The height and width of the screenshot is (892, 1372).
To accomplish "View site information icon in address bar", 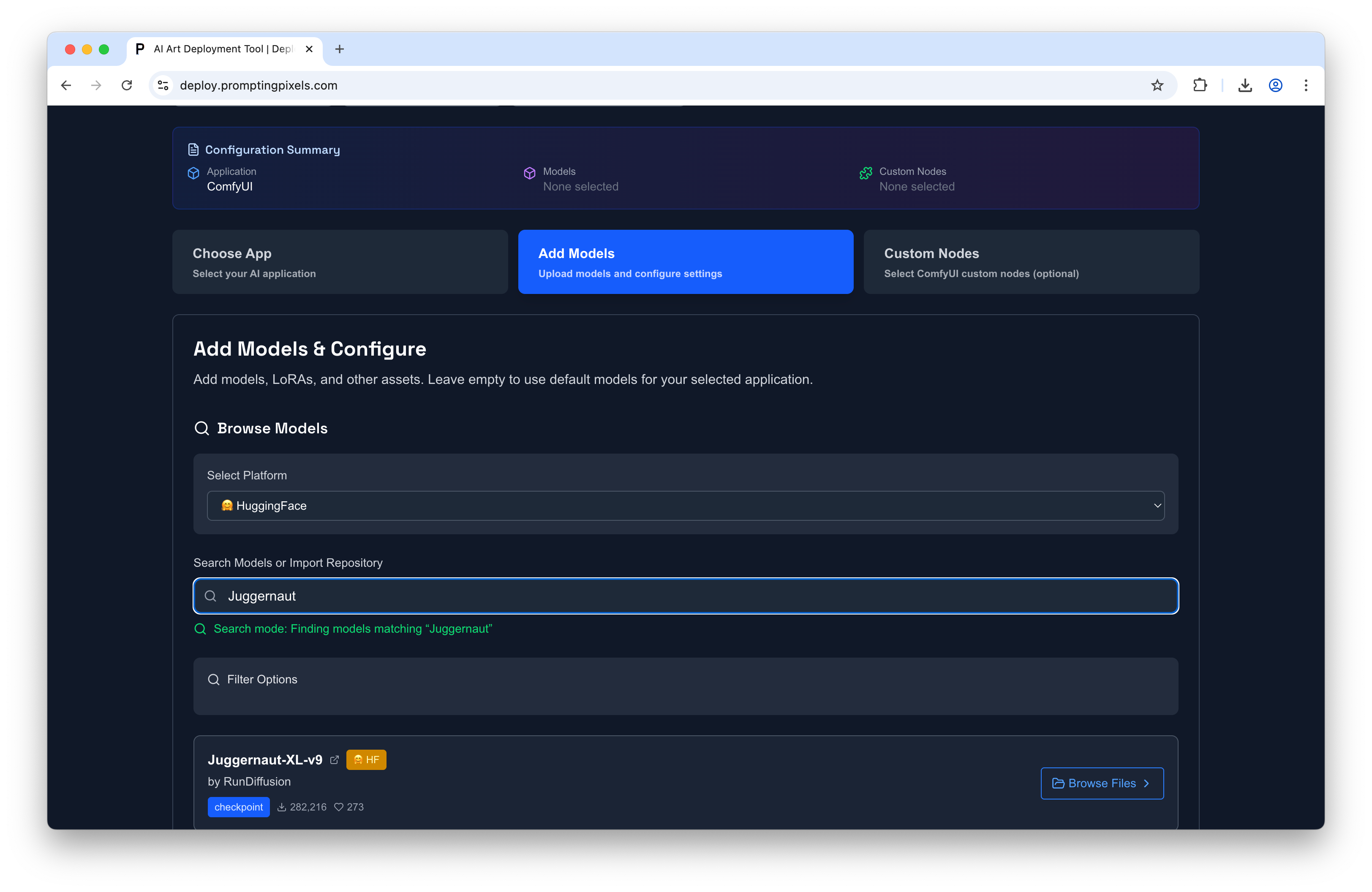I will click(163, 85).
